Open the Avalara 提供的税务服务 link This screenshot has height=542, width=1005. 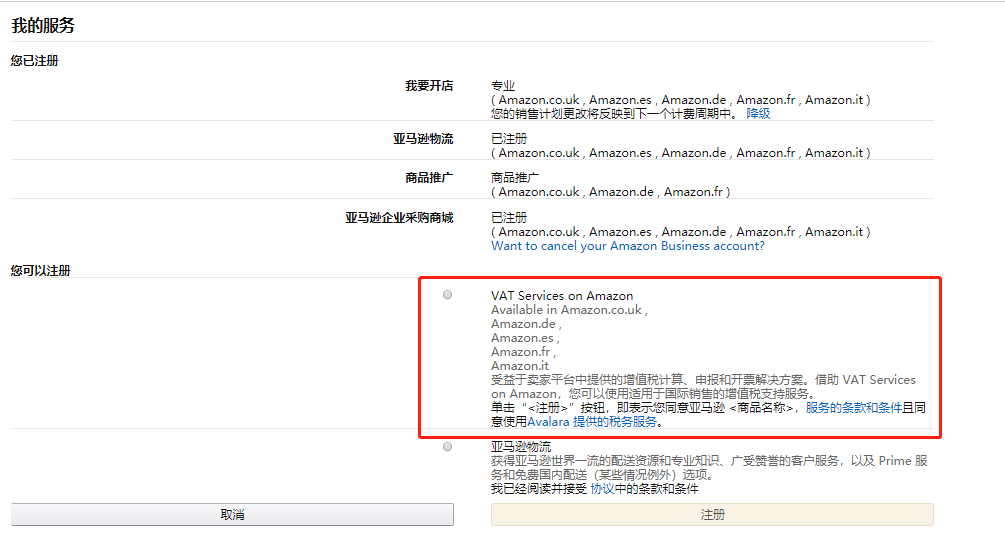[592, 422]
